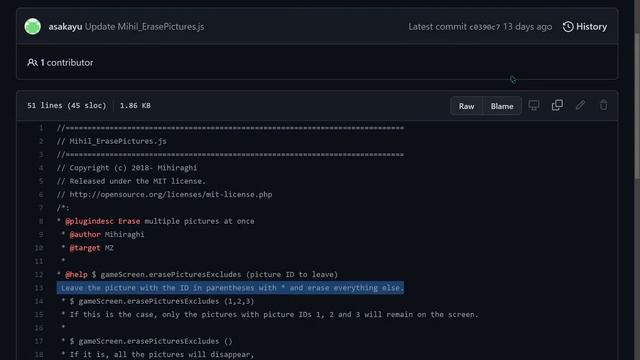Select line number 4

[x=41, y=168]
